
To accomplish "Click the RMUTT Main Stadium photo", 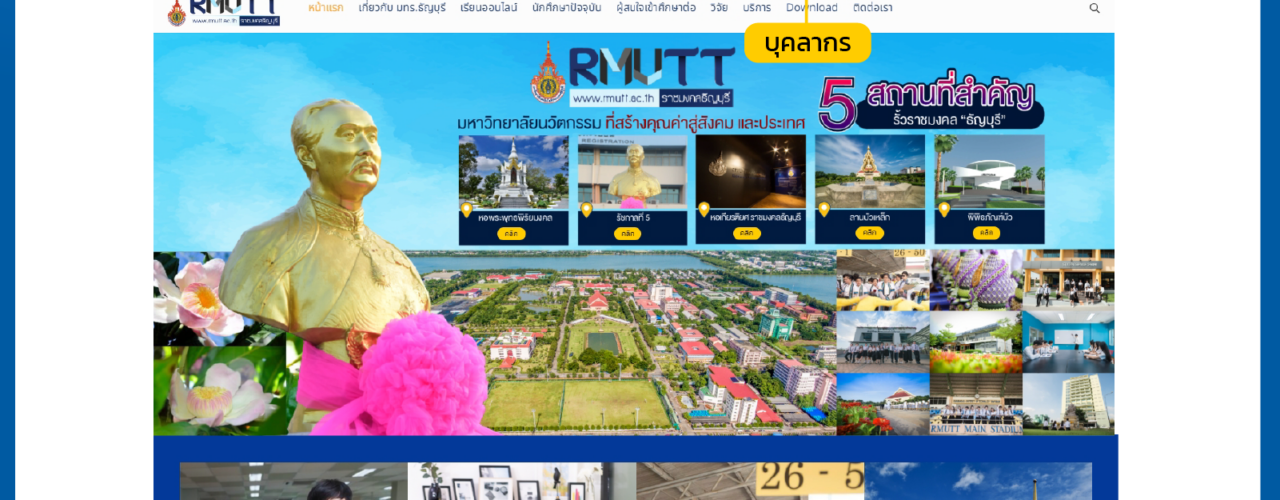I will (976, 405).
